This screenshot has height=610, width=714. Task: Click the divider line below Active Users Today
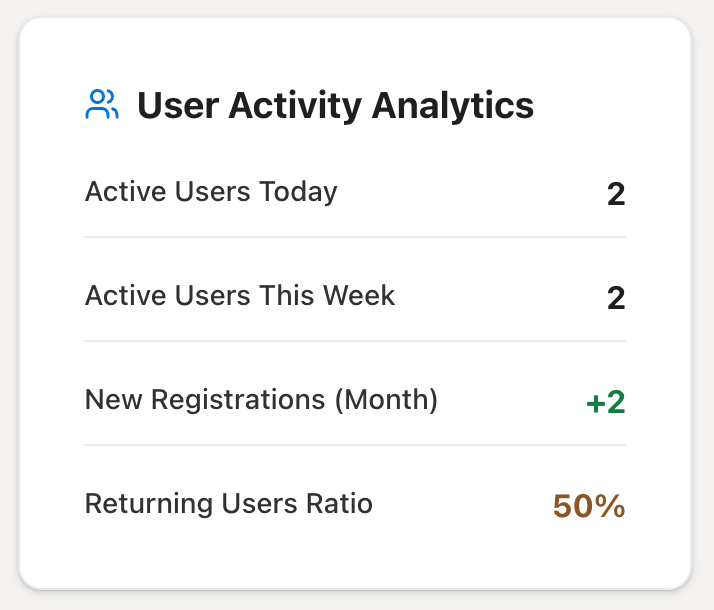click(x=355, y=237)
